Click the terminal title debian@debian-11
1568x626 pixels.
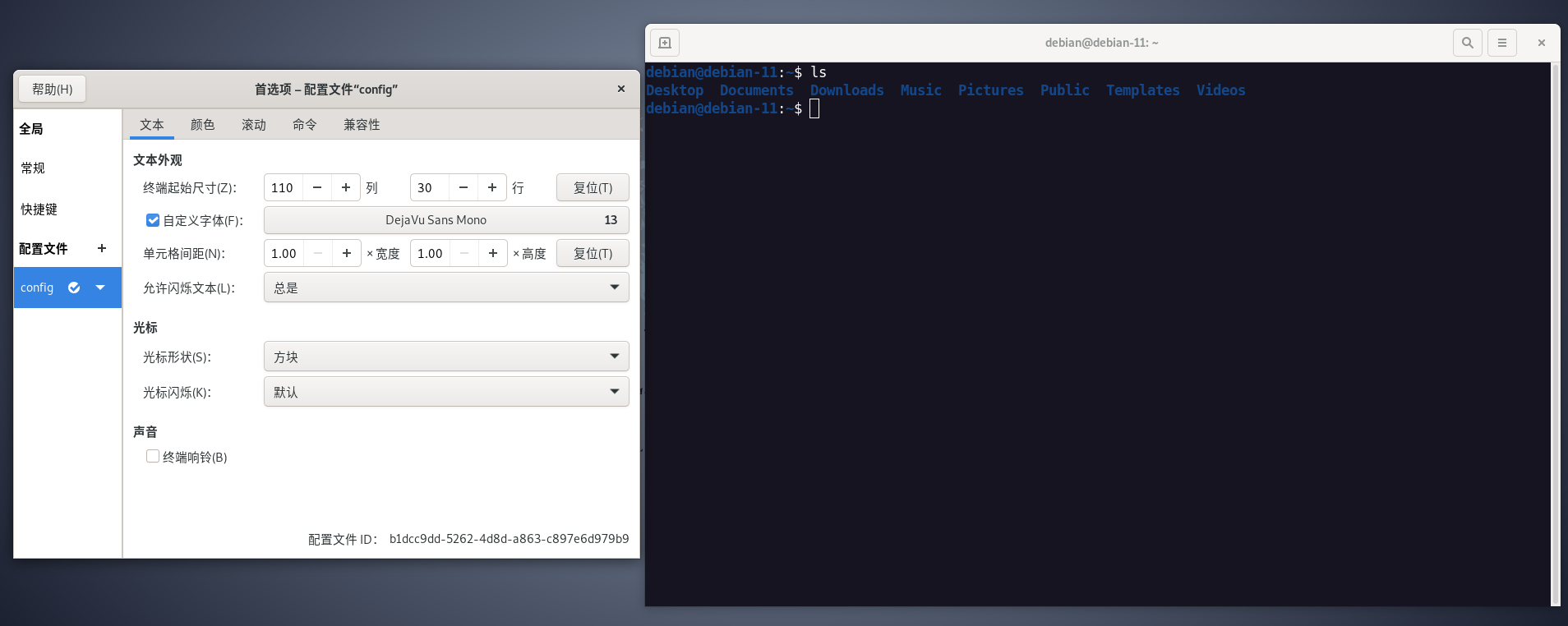click(1102, 43)
